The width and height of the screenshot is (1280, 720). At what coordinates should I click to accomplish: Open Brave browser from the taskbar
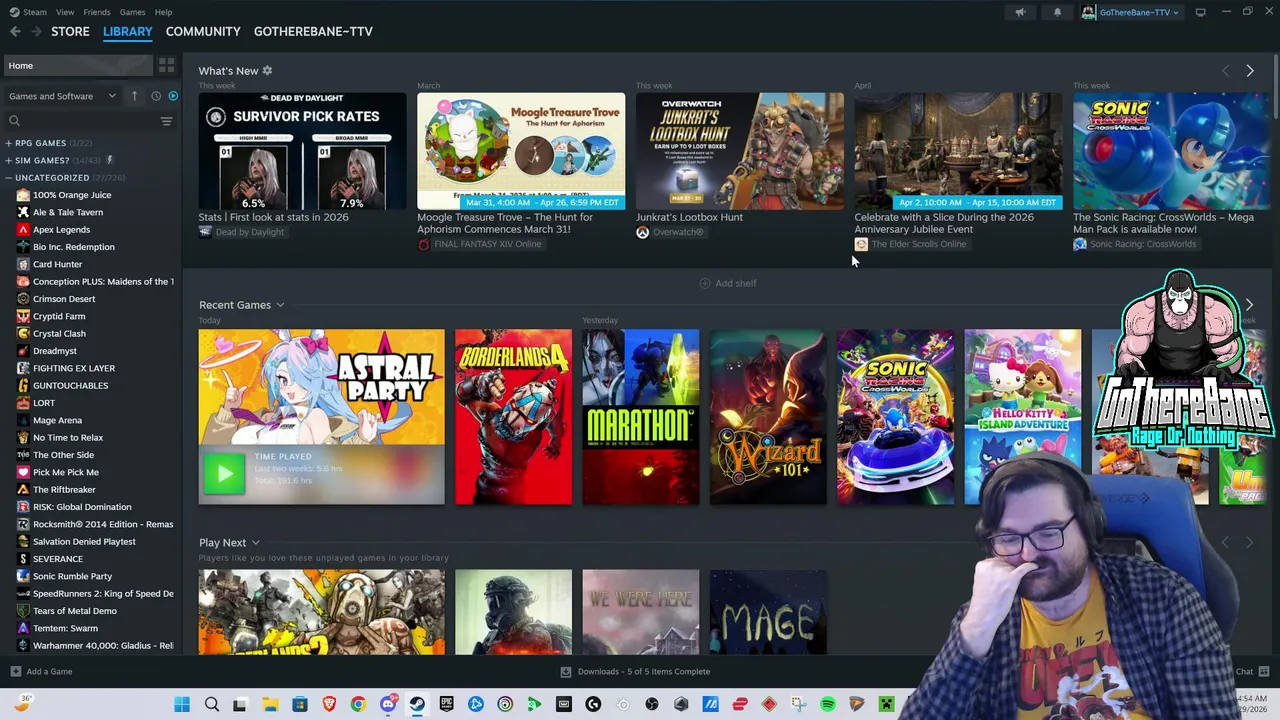pyautogui.click(x=329, y=705)
